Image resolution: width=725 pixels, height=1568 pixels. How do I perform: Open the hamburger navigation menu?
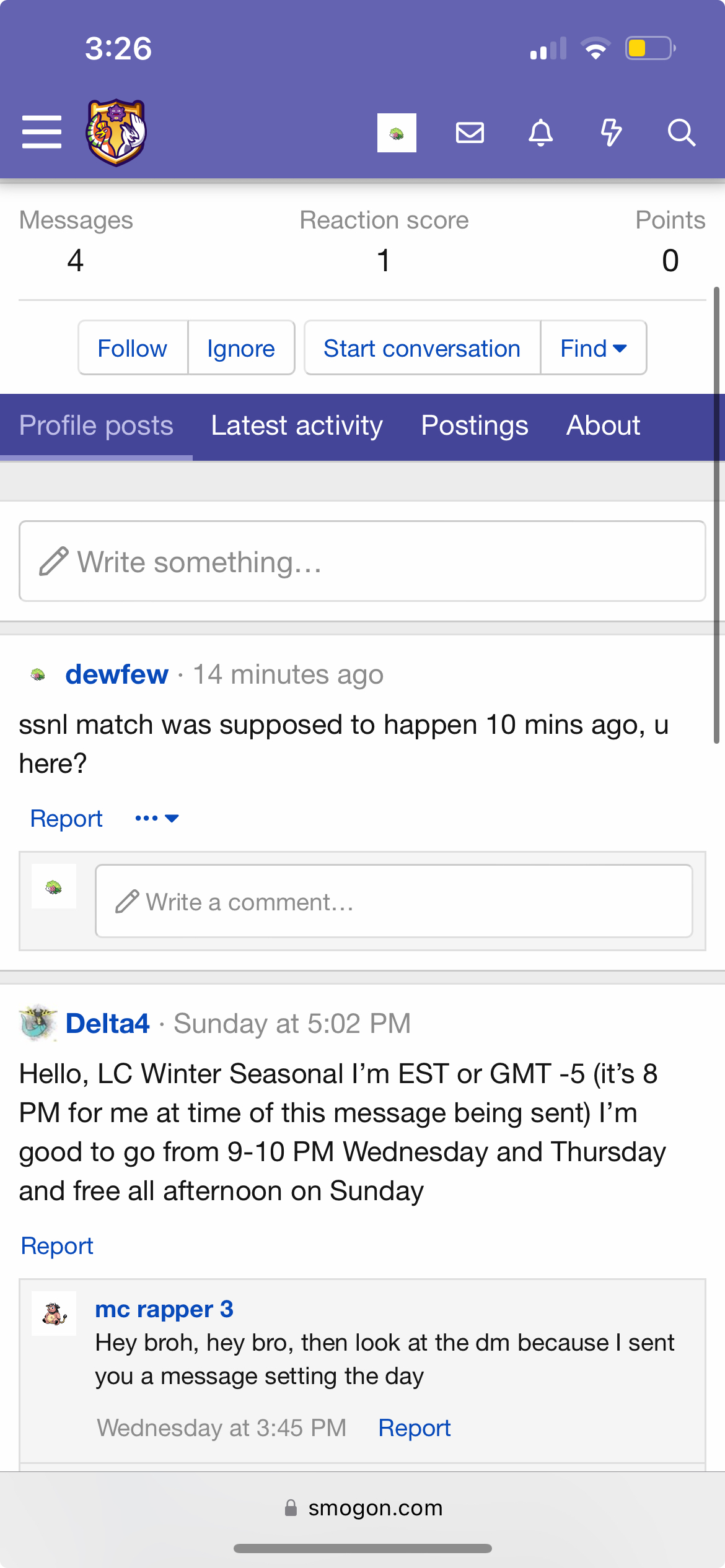coord(42,132)
